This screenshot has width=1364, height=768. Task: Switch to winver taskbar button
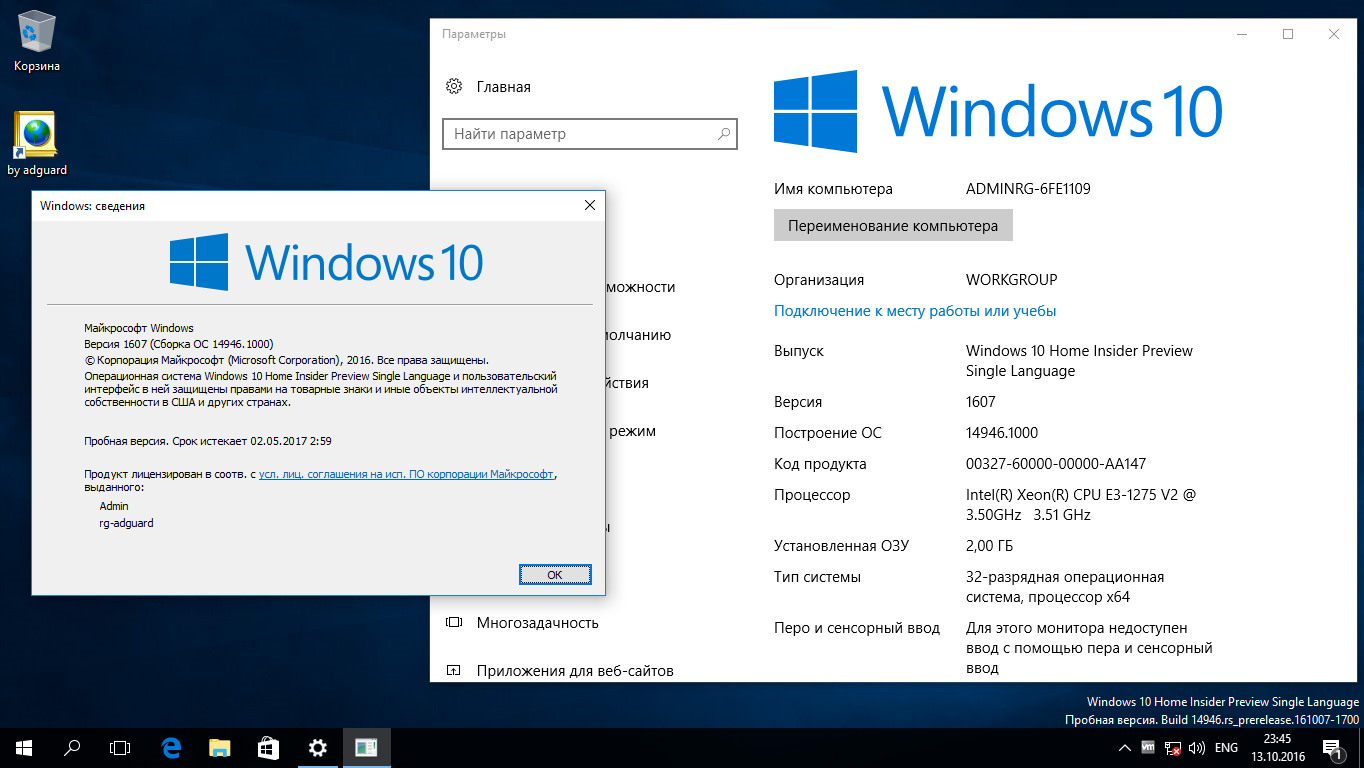[366, 747]
